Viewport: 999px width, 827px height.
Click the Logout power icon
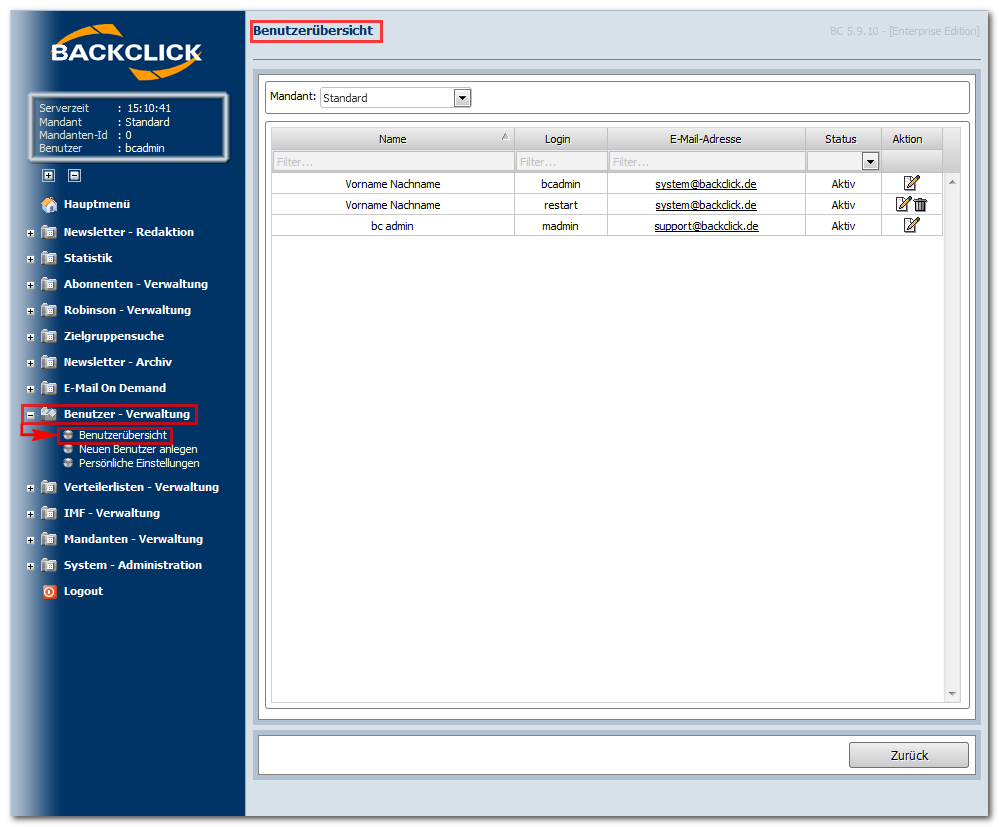[x=49, y=592]
